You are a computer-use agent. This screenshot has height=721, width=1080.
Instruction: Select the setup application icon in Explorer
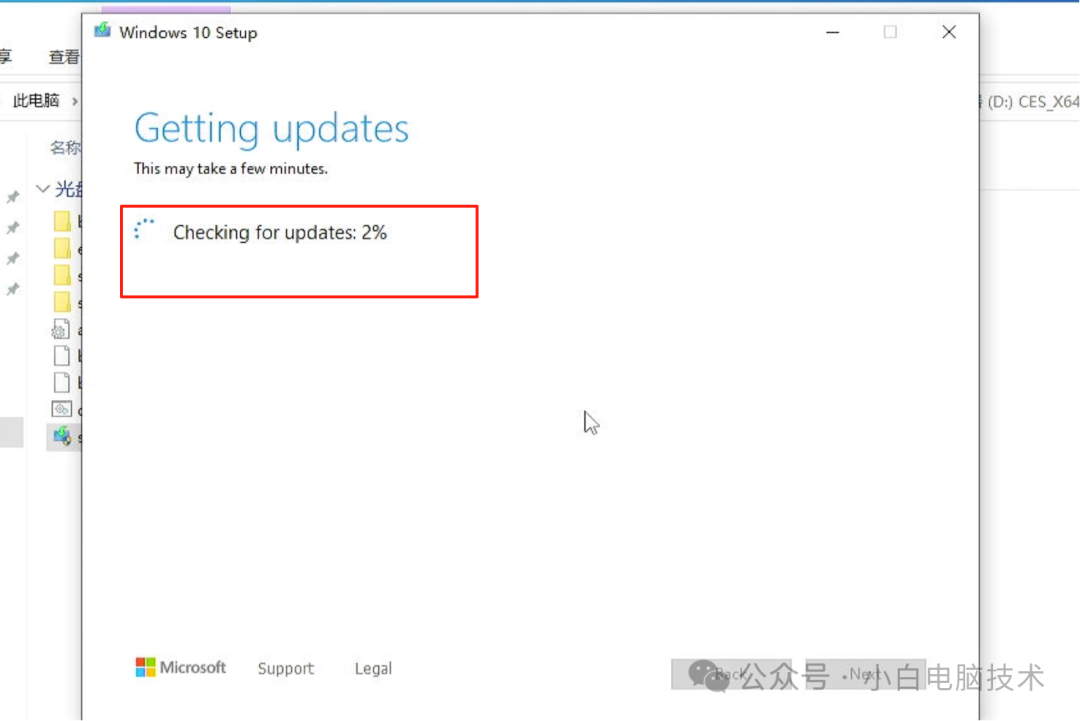pyautogui.click(x=62, y=435)
